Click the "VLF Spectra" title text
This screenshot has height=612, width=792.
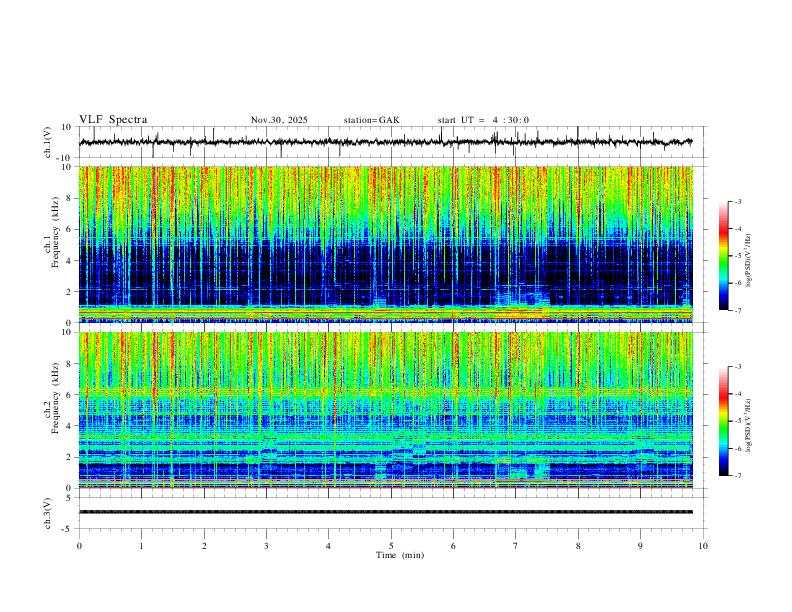coord(113,120)
